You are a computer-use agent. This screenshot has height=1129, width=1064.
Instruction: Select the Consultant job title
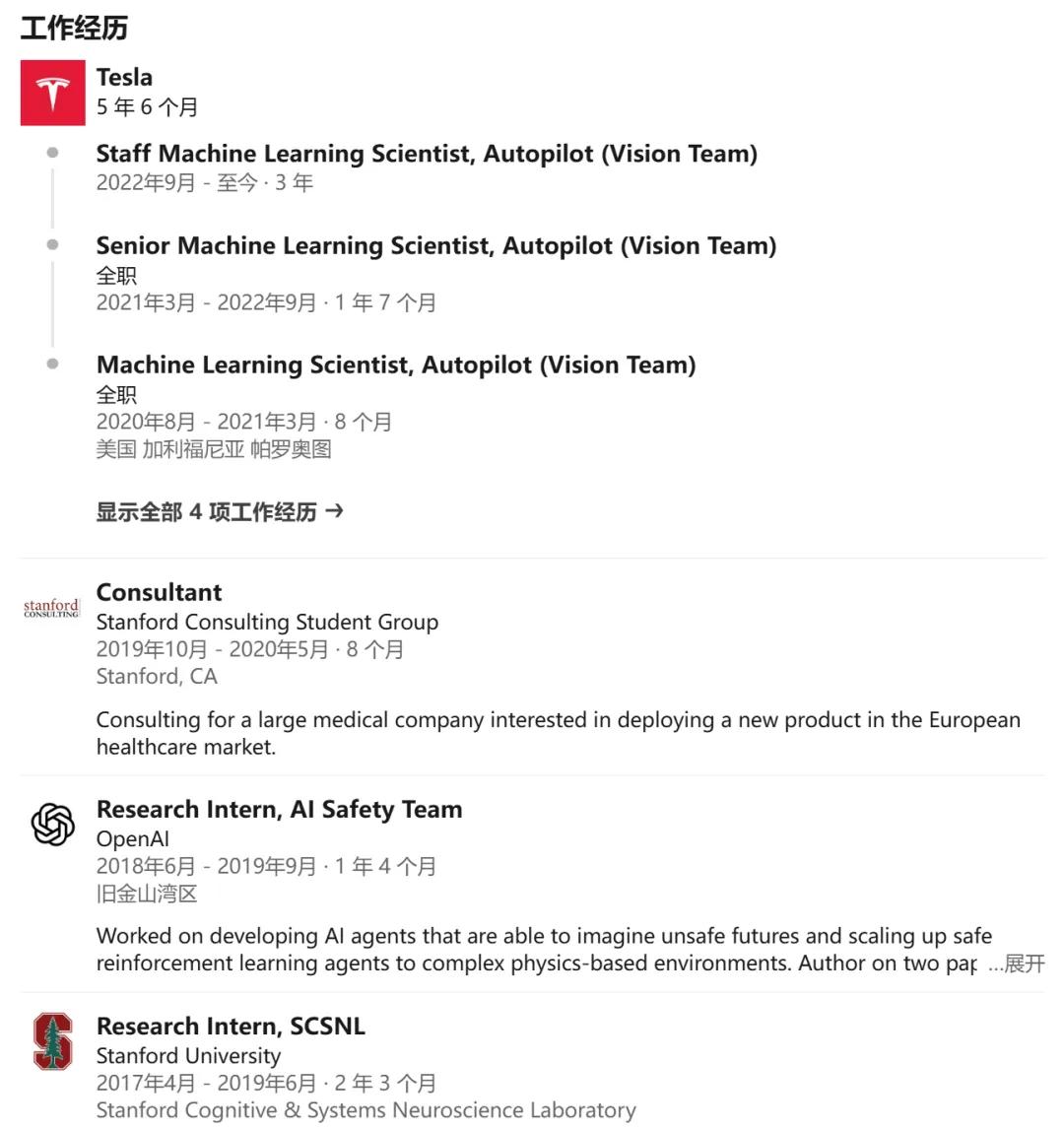tap(159, 592)
